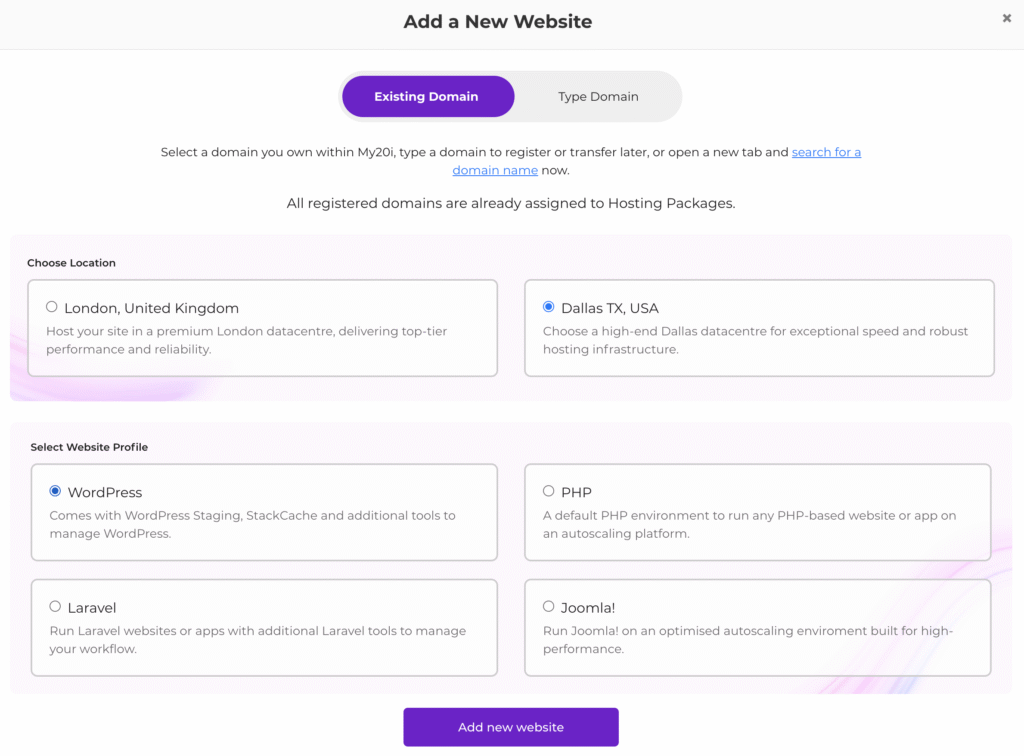Choose the WordPress profile radio button
Image resolution: width=1024 pixels, height=756 pixels.
coord(55,491)
